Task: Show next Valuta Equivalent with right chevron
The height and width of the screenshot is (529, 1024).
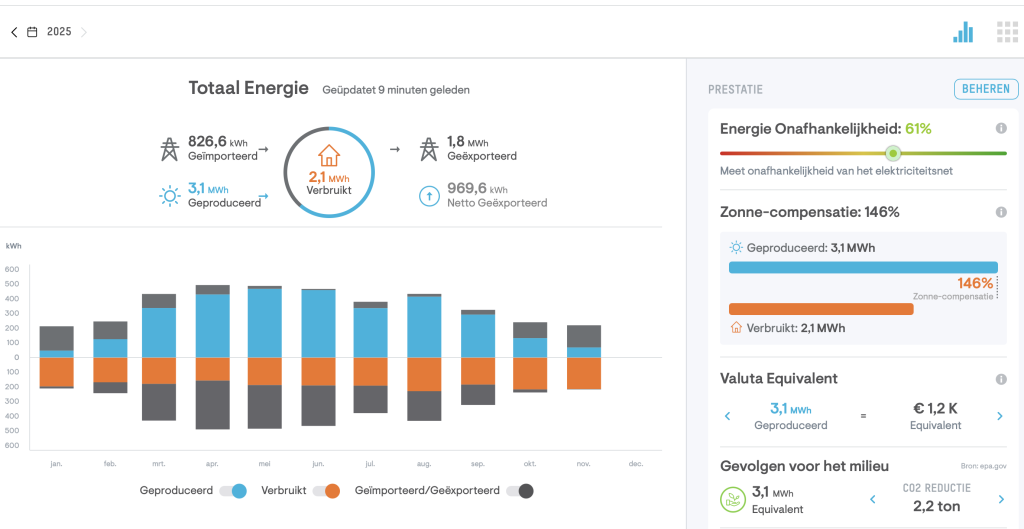Action: 999,416
